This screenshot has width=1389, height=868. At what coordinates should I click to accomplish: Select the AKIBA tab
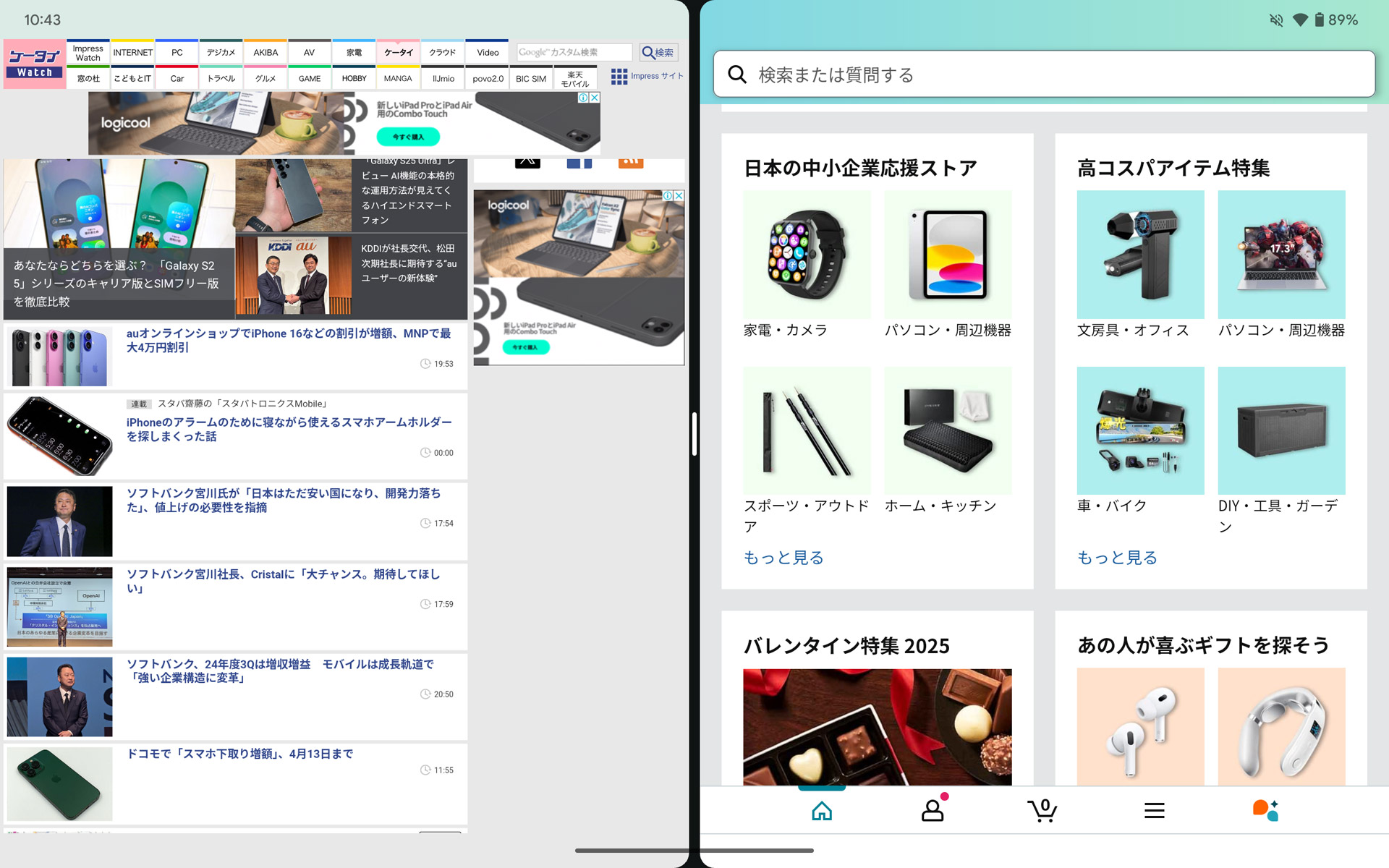(x=266, y=53)
